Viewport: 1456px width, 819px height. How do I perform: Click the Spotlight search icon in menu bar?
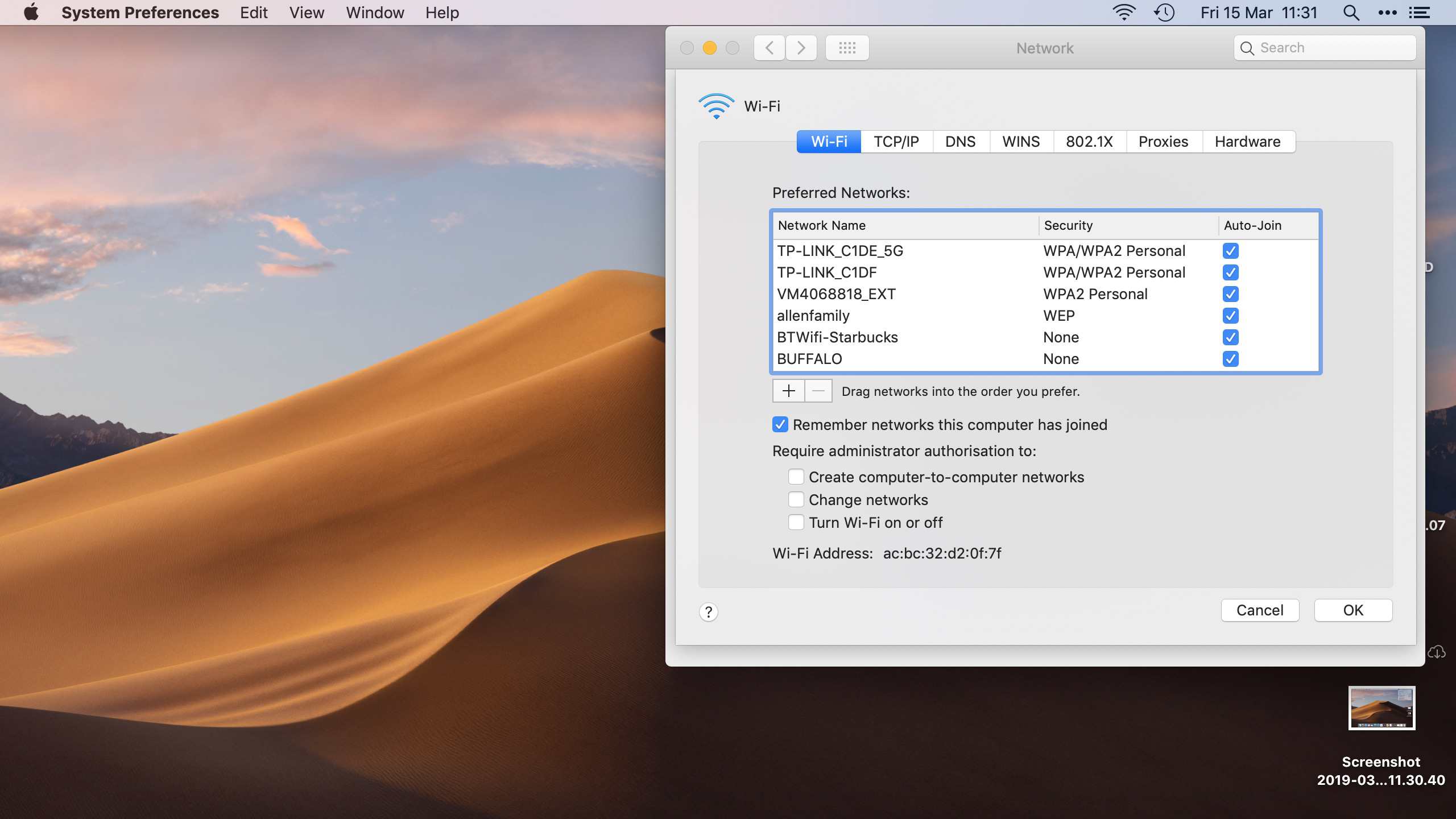pos(1351,12)
